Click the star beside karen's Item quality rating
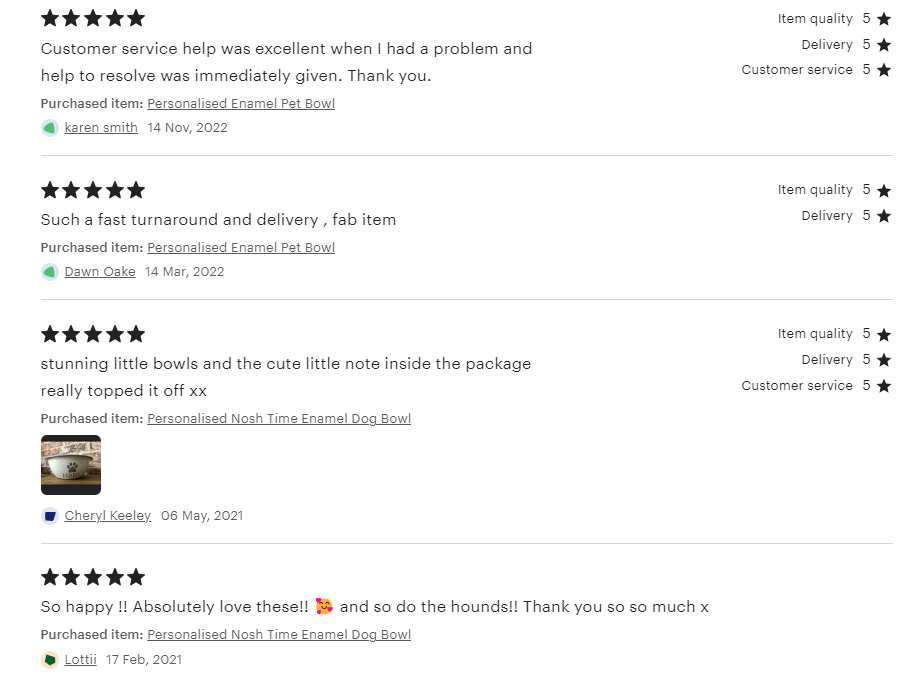 point(883,19)
